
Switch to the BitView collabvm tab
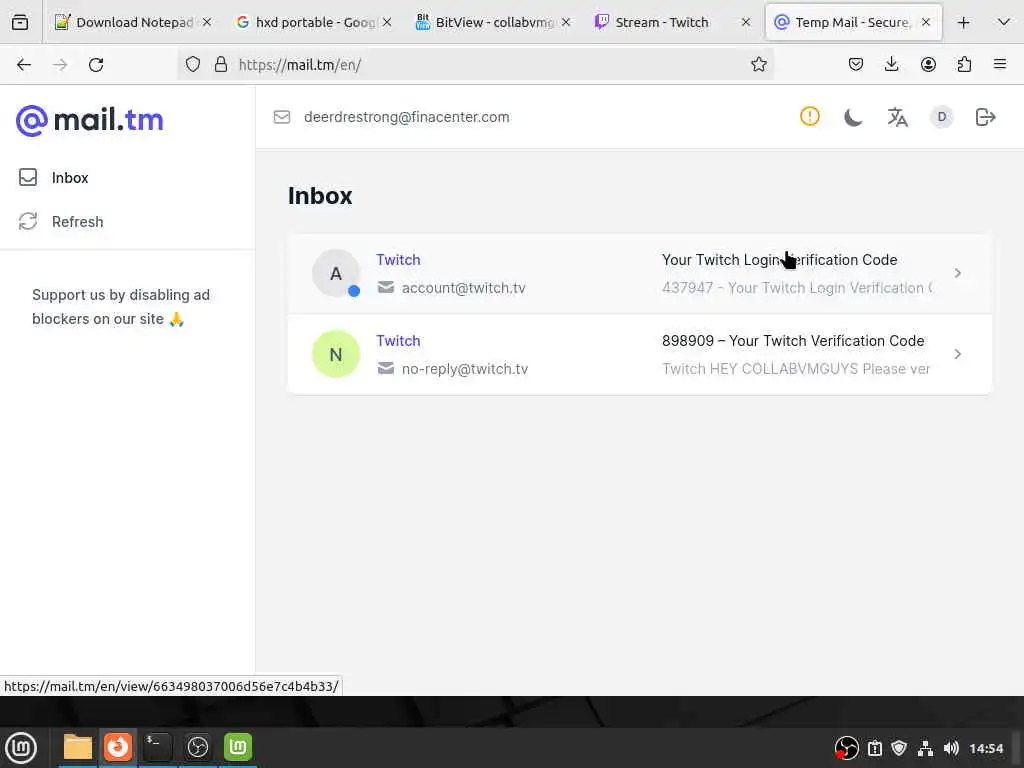point(494,22)
